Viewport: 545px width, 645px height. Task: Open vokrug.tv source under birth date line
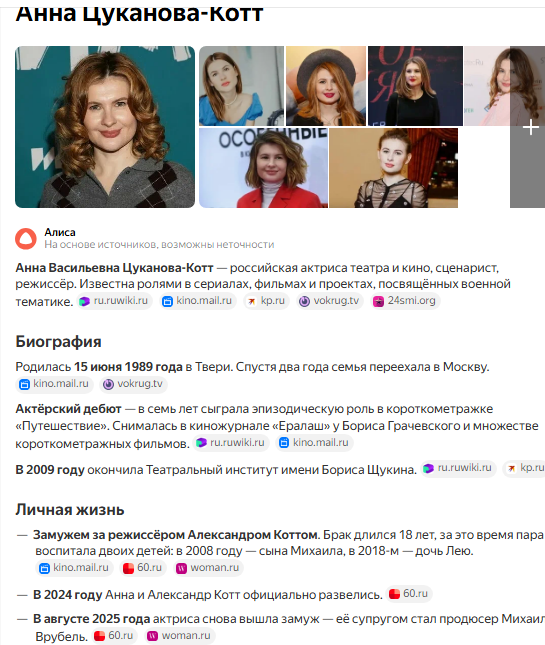pyautogui.click(x=133, y=384)
